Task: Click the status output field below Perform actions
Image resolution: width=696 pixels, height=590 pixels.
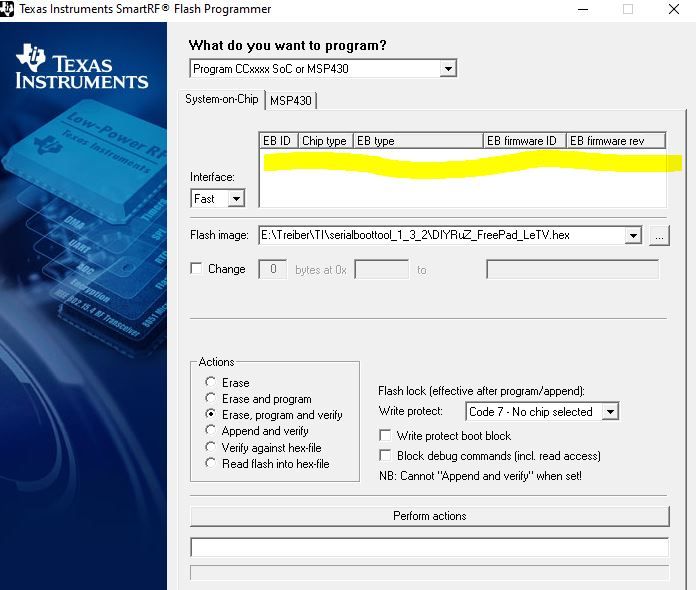Action: 430,547
